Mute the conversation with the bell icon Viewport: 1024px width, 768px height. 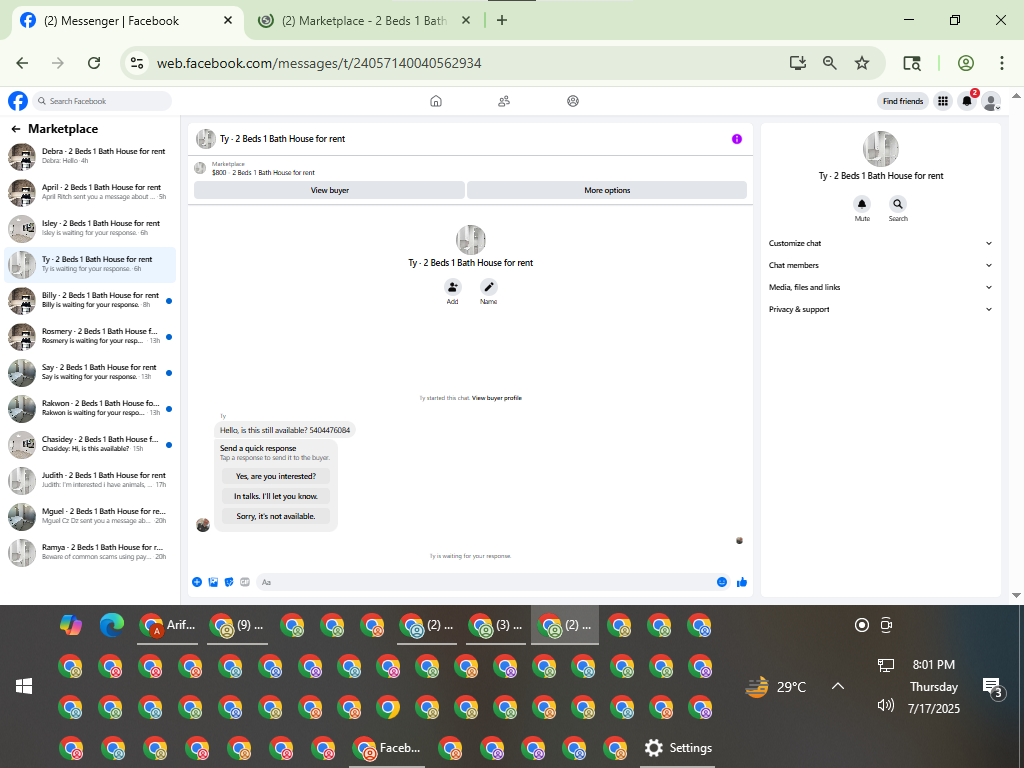pos(862,204)
